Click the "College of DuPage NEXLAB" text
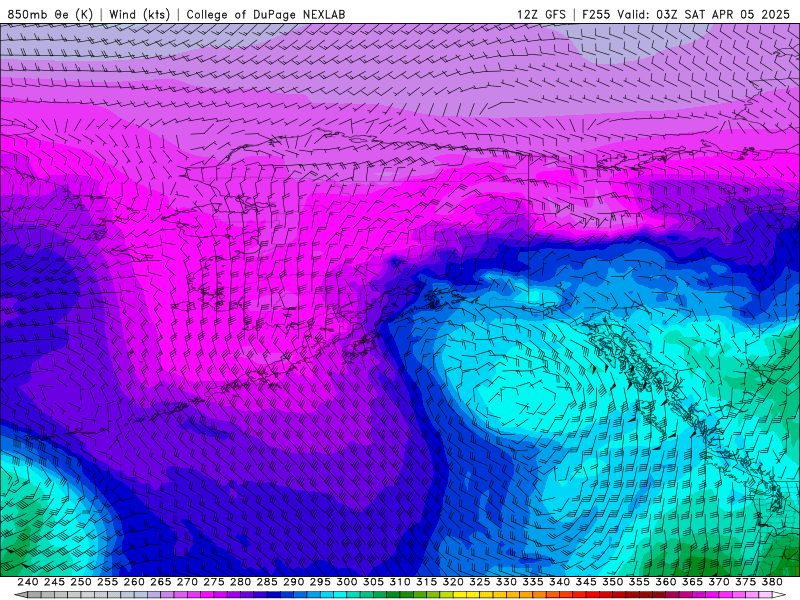Viewport: 800px width, 600px height. pos(266,14)
